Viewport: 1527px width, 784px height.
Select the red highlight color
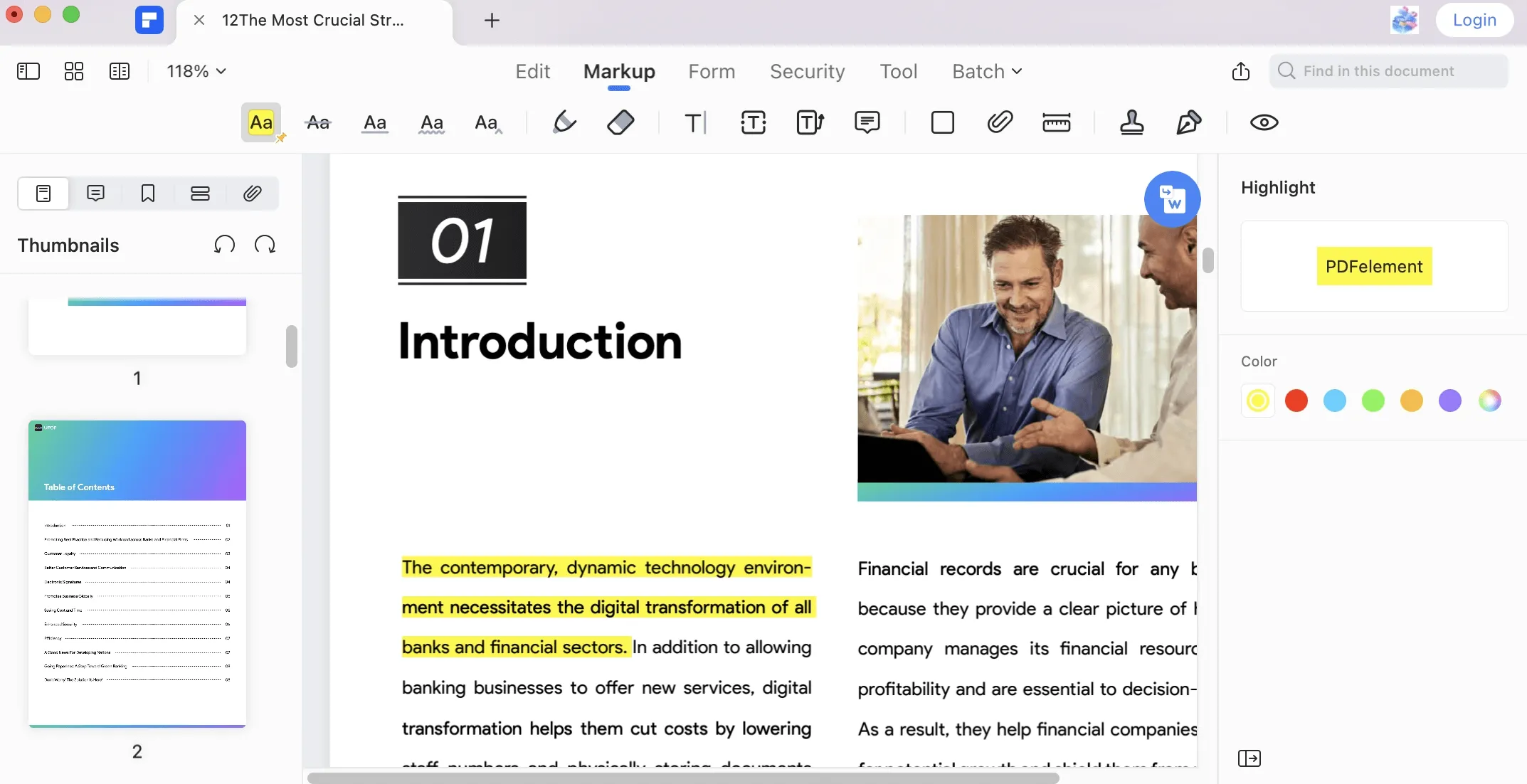point(1296,401)
